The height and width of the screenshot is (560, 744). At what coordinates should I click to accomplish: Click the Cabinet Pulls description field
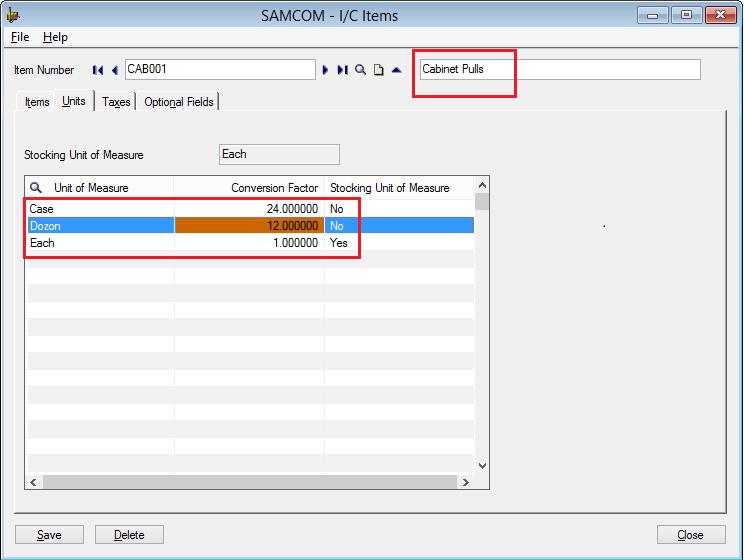(560, 69)
